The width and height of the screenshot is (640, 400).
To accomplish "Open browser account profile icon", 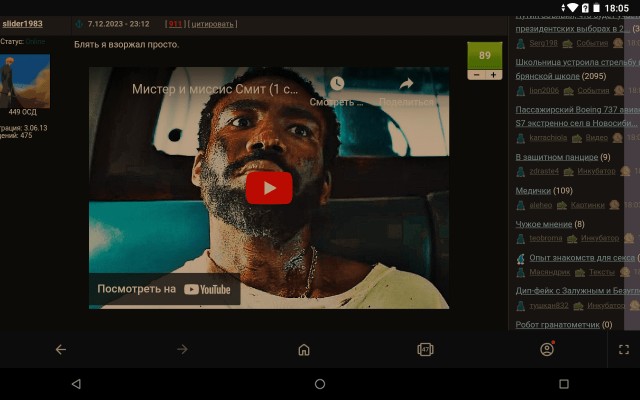I will coord(547,349).
